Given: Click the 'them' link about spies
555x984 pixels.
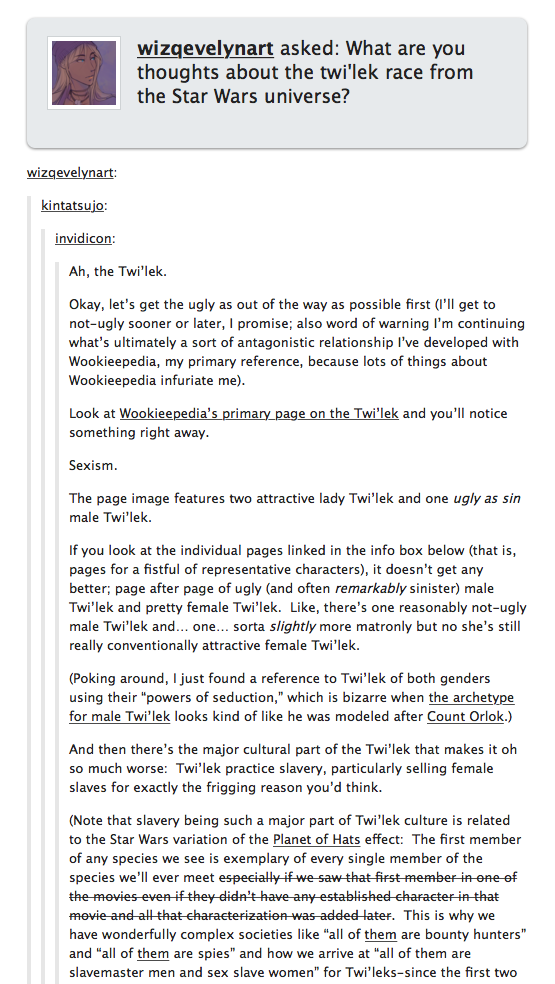Looking at the screenshot, I should tap(153, 954).
